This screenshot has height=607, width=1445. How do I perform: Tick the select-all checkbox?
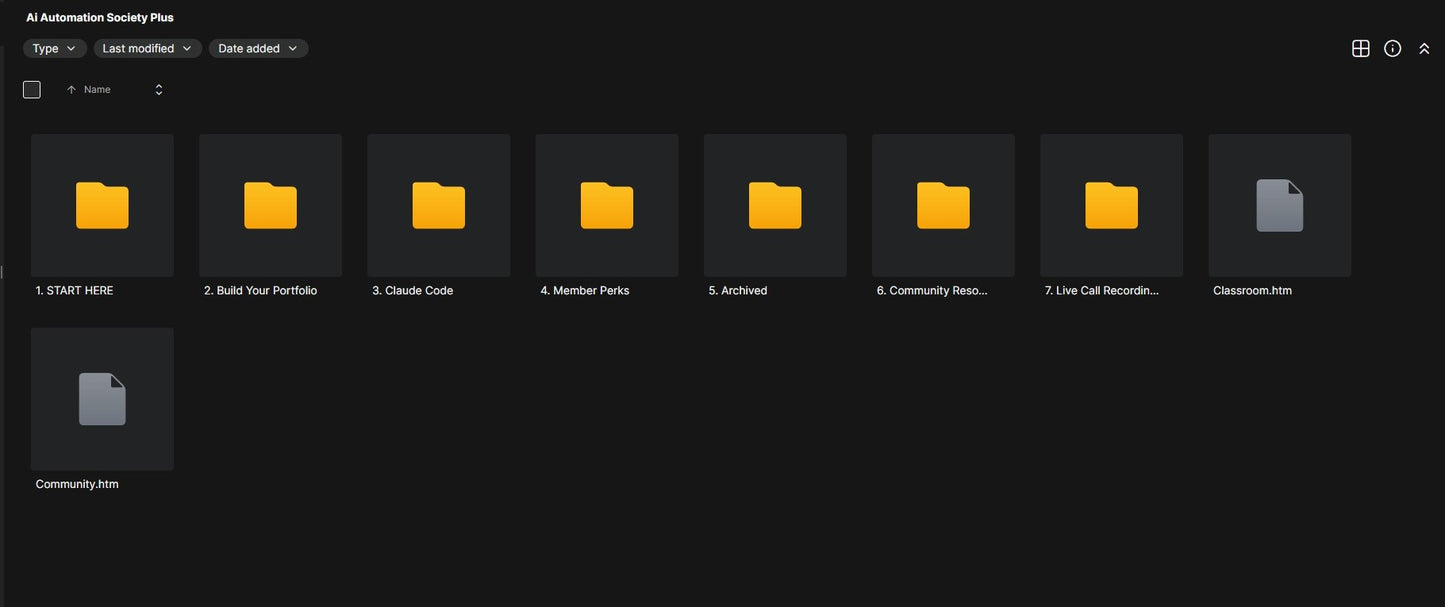[x=32, y=90]
